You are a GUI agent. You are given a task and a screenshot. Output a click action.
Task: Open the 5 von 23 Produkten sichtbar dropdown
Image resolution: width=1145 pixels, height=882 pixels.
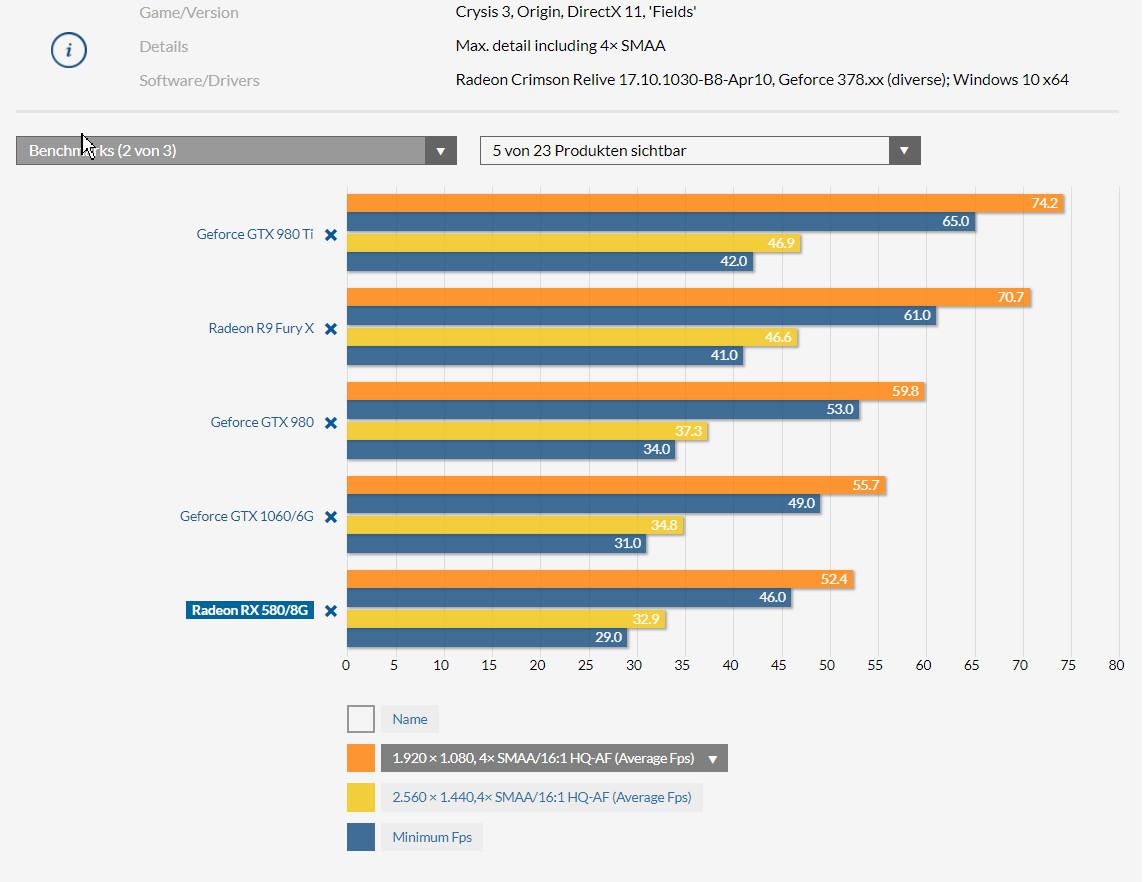point(700,150)
